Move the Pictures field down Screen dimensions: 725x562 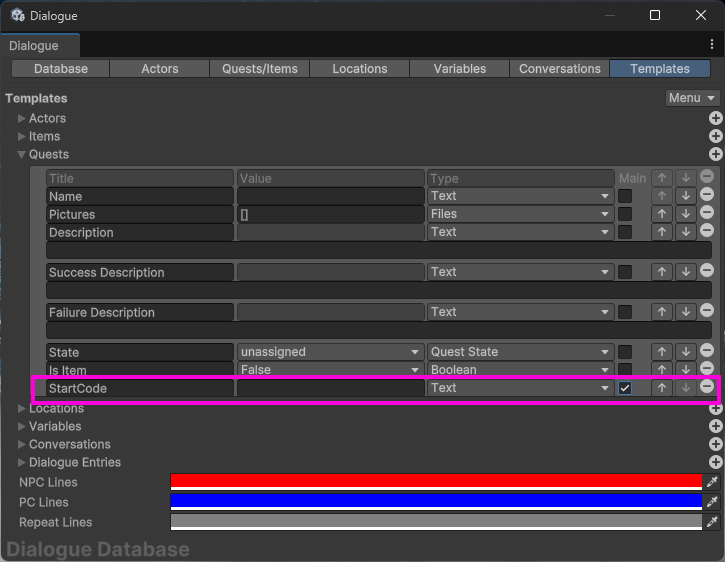click(x=686, y=214)
